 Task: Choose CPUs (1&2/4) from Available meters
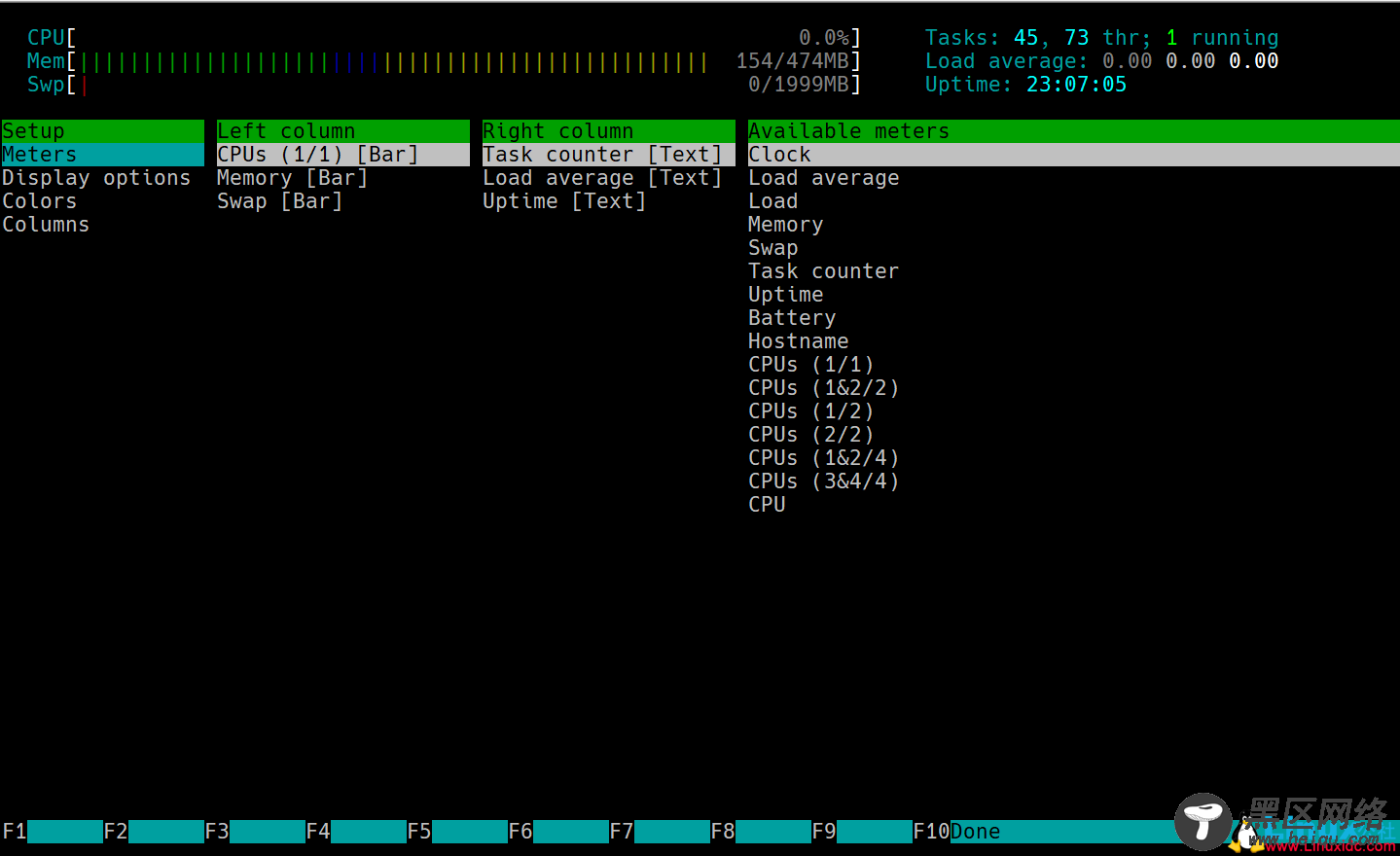(x=823, y=458)
